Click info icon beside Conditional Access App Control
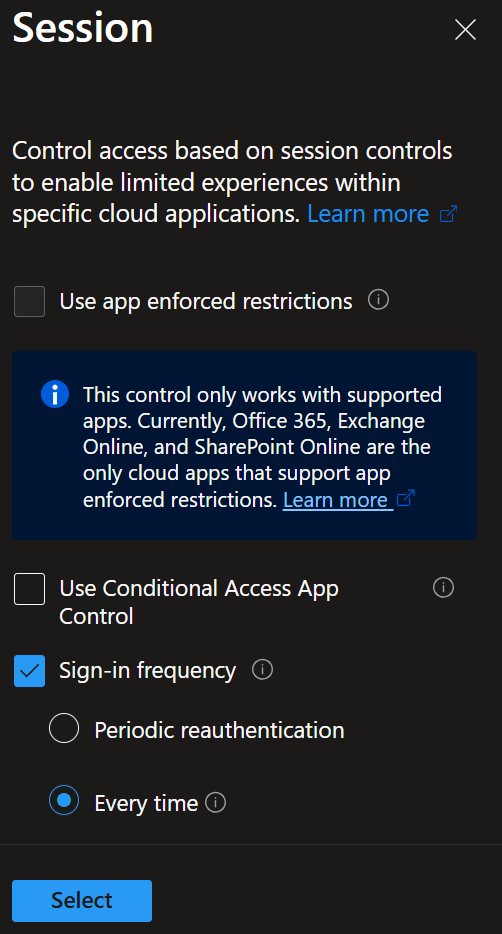Image resolution: width=502 pixels, height=934 pixels. (x=443, y=587)
